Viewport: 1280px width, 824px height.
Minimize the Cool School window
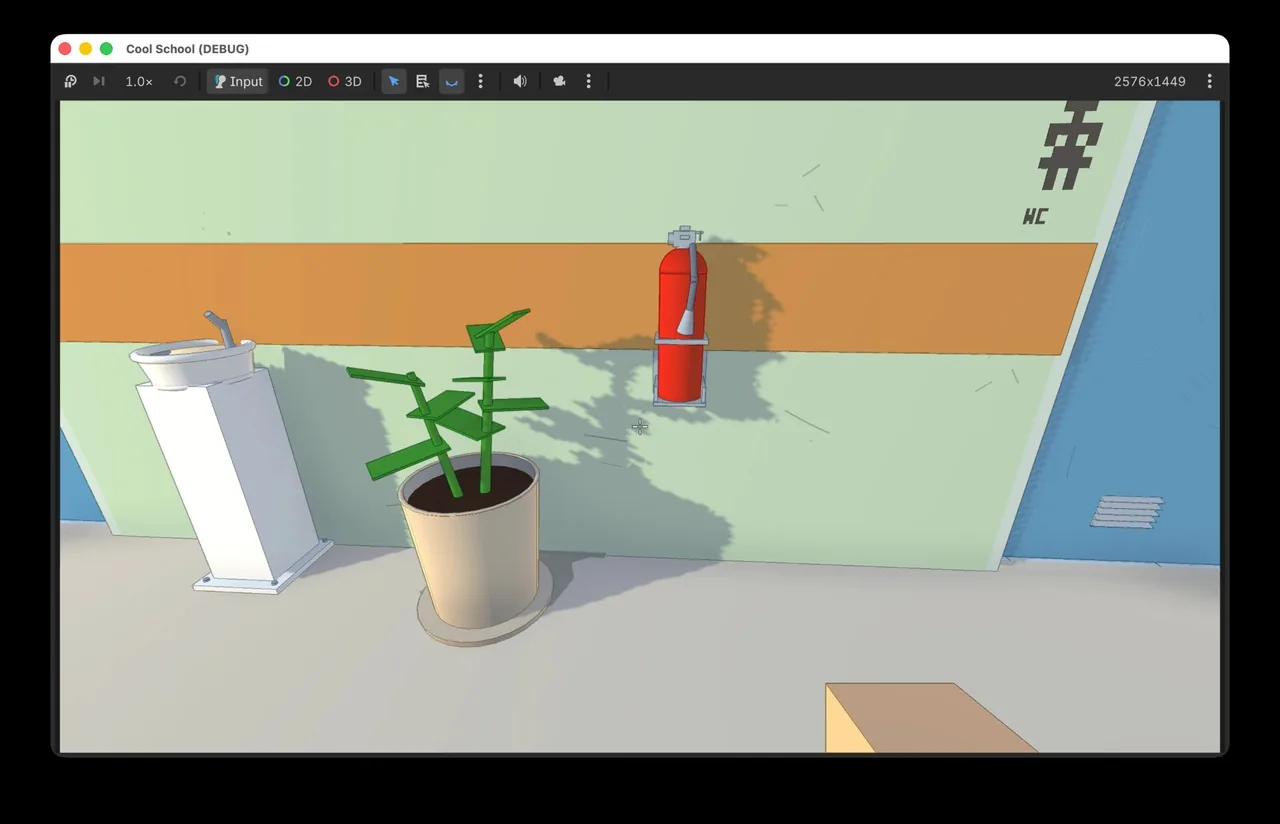point(85,49)
